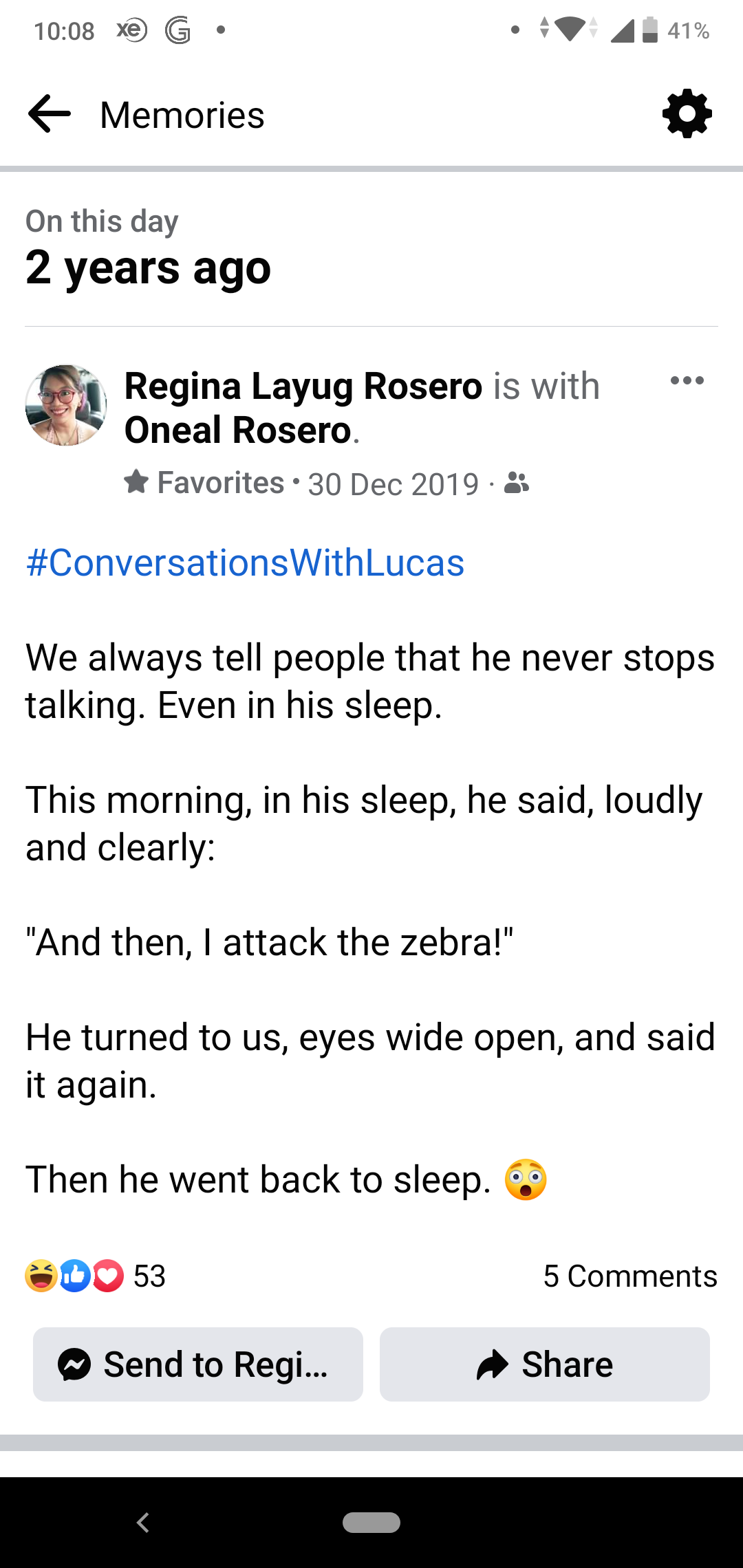Viewport: 743px width, 1568px height.
Task: Tap the red Love reaction icon
Action: click(108, 1276)
